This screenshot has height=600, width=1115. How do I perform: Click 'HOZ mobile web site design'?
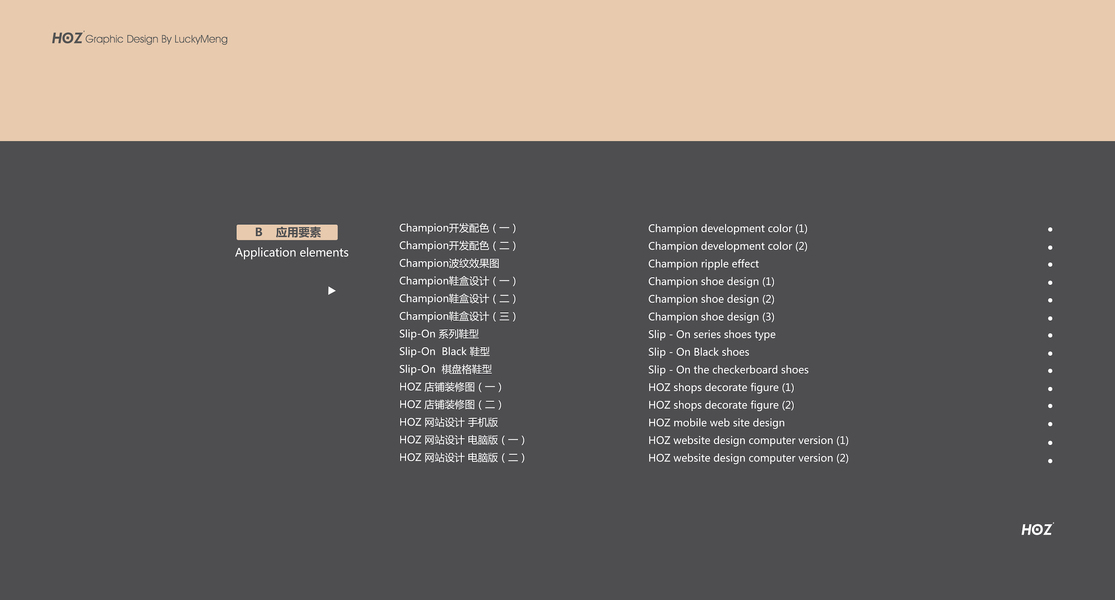(716, 424)
